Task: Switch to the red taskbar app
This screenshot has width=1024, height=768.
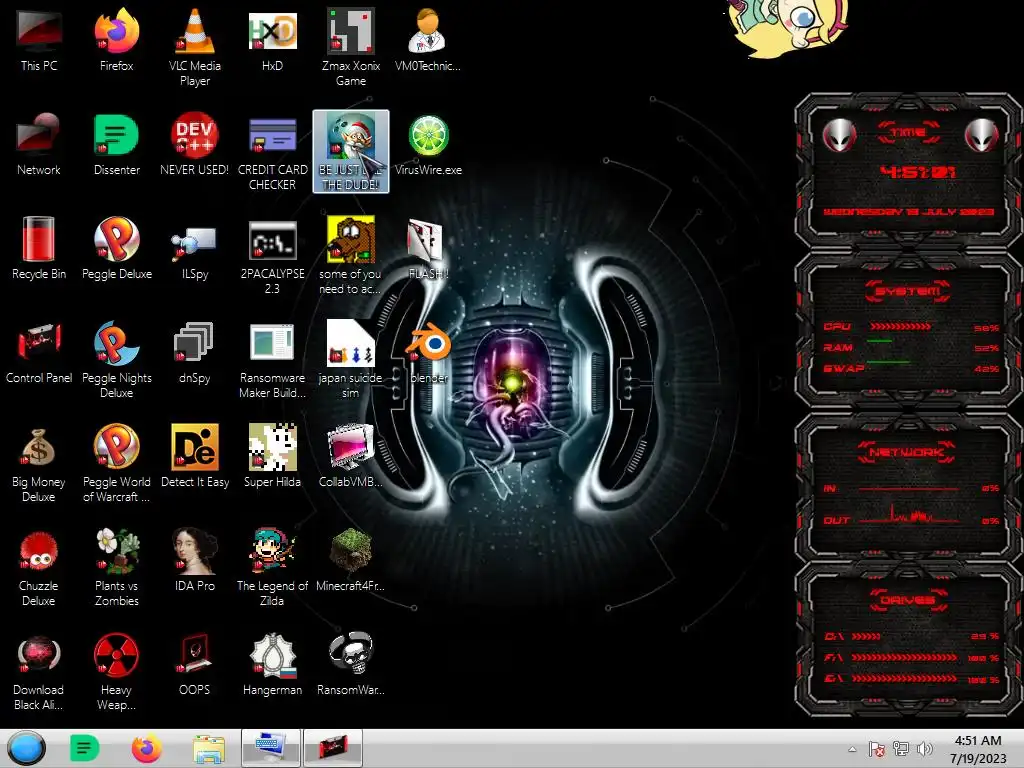Action: [333, 748]
